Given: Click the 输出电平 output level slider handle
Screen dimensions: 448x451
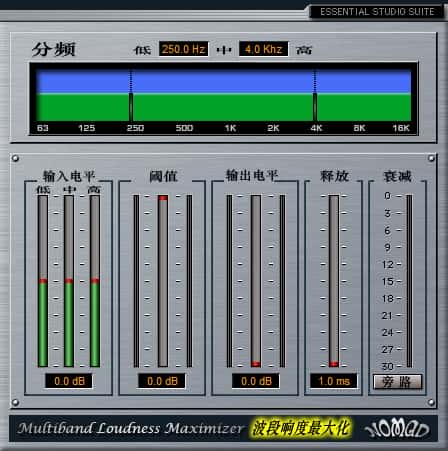Looking at the screenshot, I should [256, 364].
